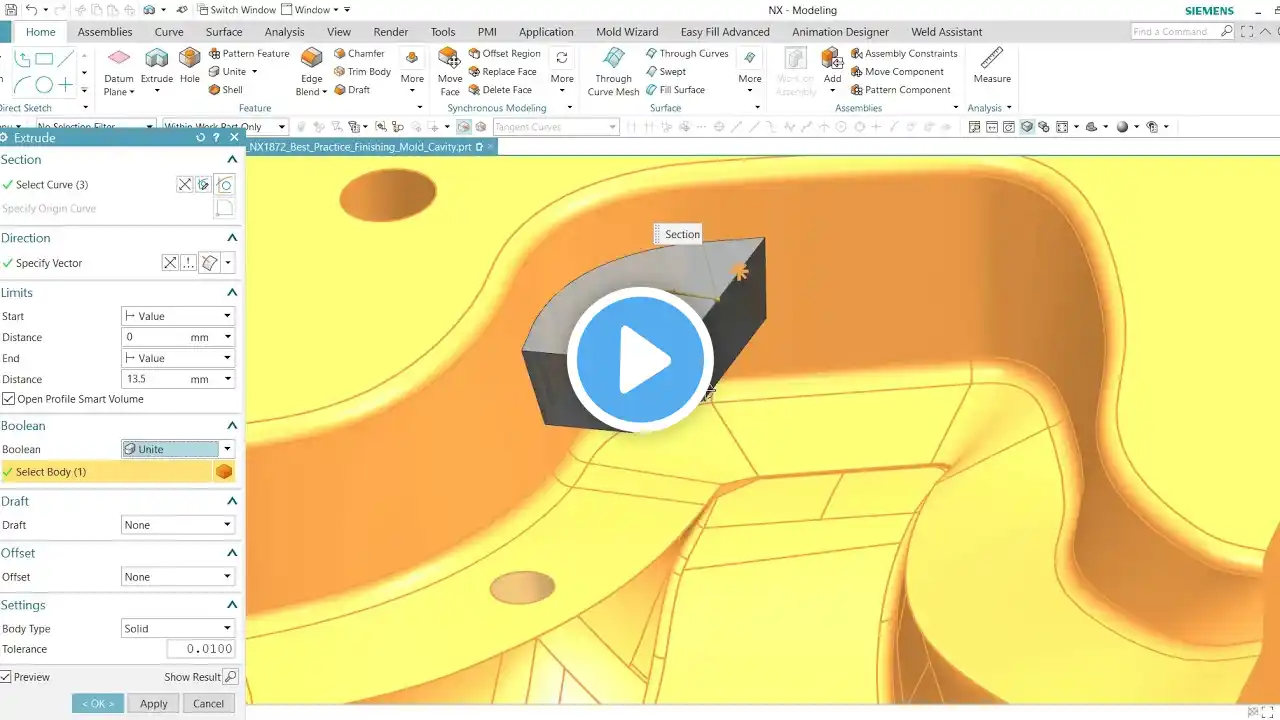Open the Boolean Unite dropdown
Viewport: 1280px width, 720px height.
(177, 449)
